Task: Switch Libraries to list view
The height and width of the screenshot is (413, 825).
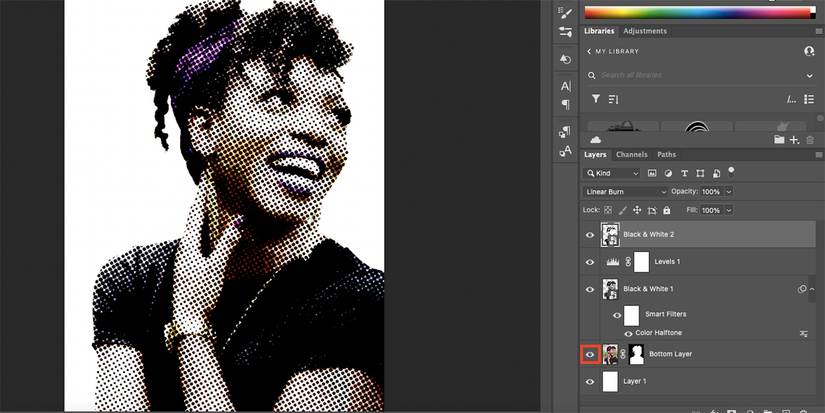Action: click(x=810, y=99)
